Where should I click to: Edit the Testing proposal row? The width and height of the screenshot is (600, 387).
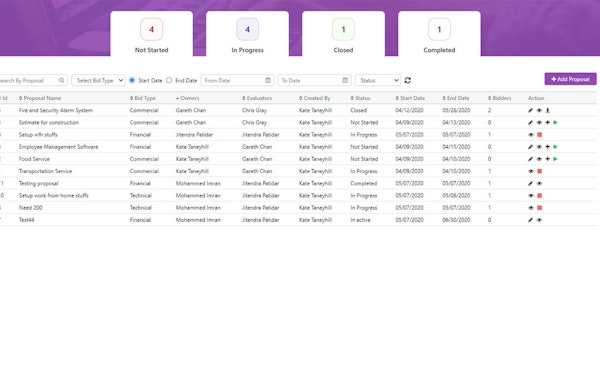tap(530, 183)
